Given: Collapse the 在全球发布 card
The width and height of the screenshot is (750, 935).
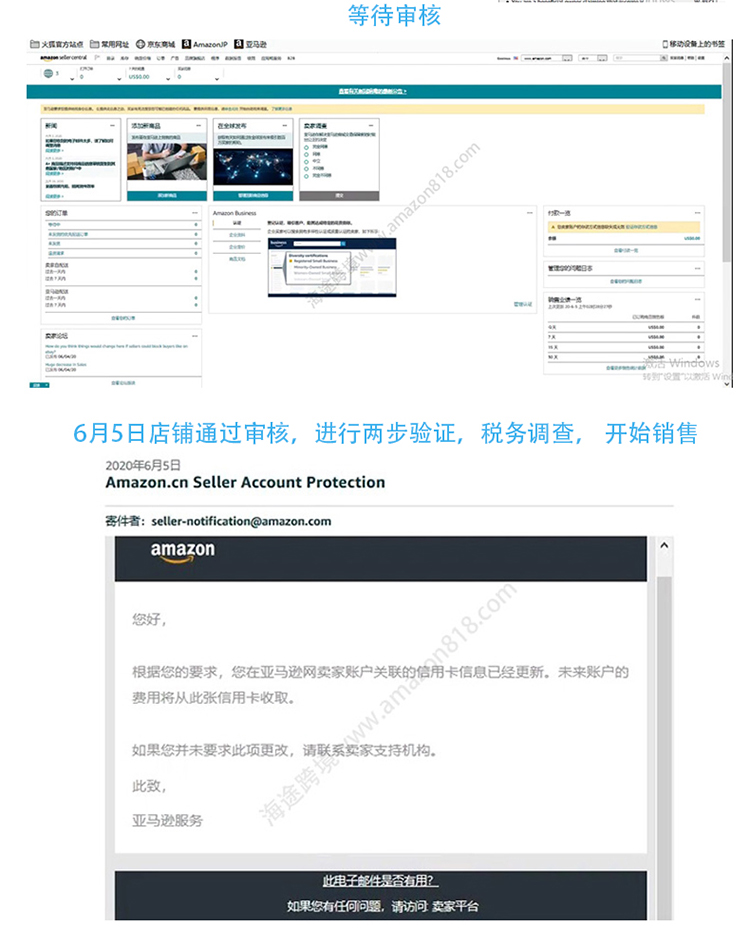Looking at the screenshot, I should [284, 126].
